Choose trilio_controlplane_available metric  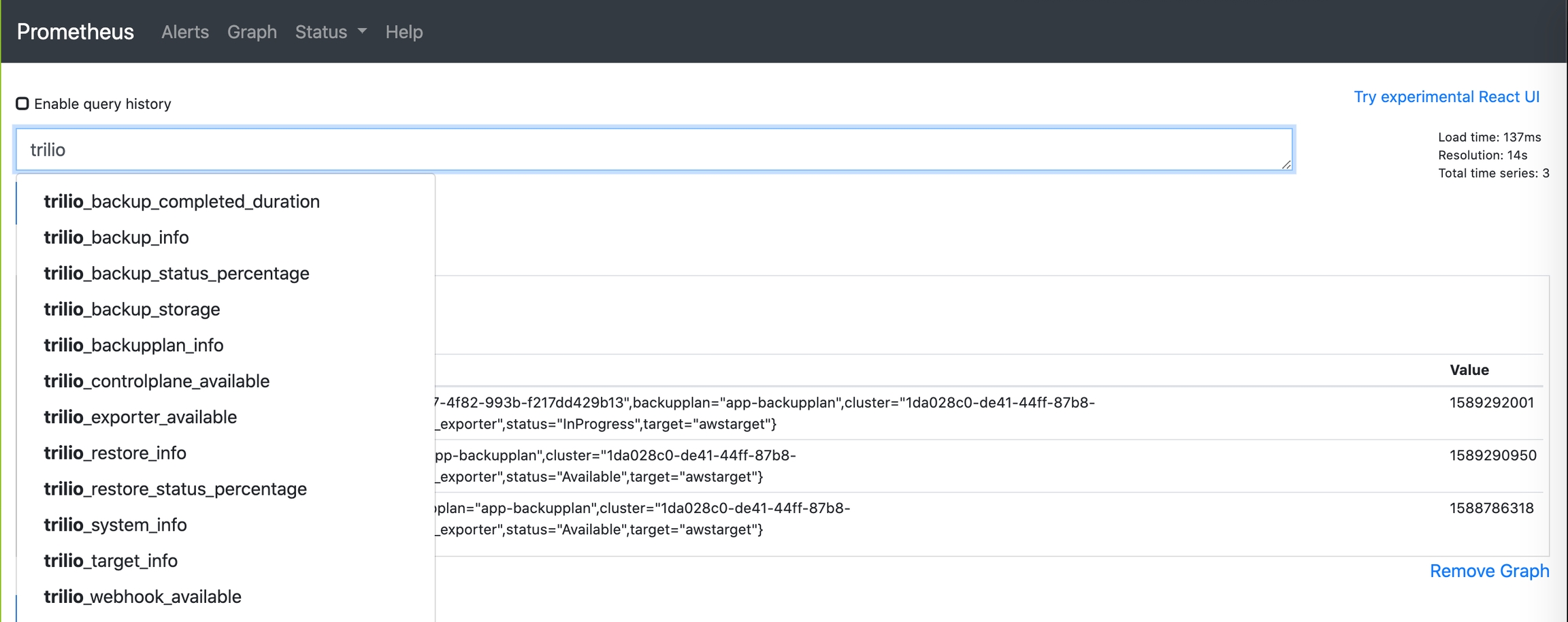tap(157, 381)
